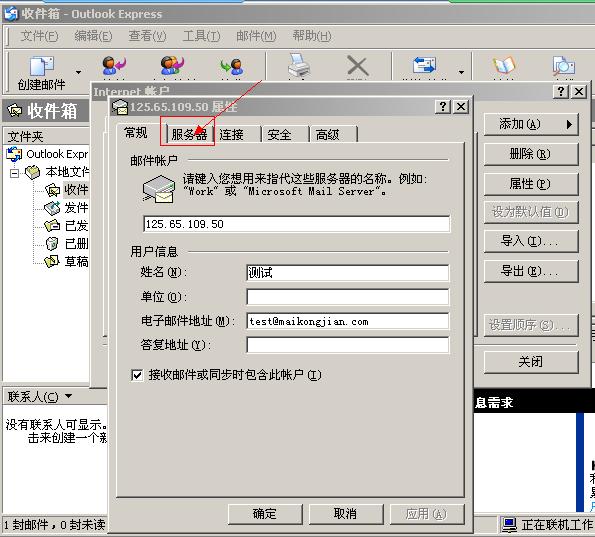
Task: Click the 取消 button
Action: [x=346, y=514]
